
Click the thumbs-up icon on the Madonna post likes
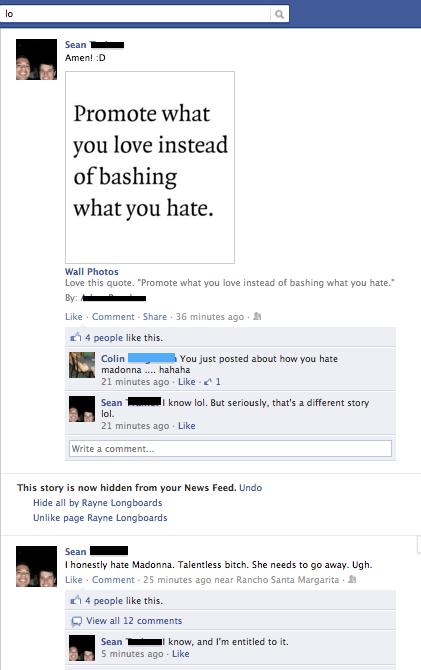pos(76,601)
